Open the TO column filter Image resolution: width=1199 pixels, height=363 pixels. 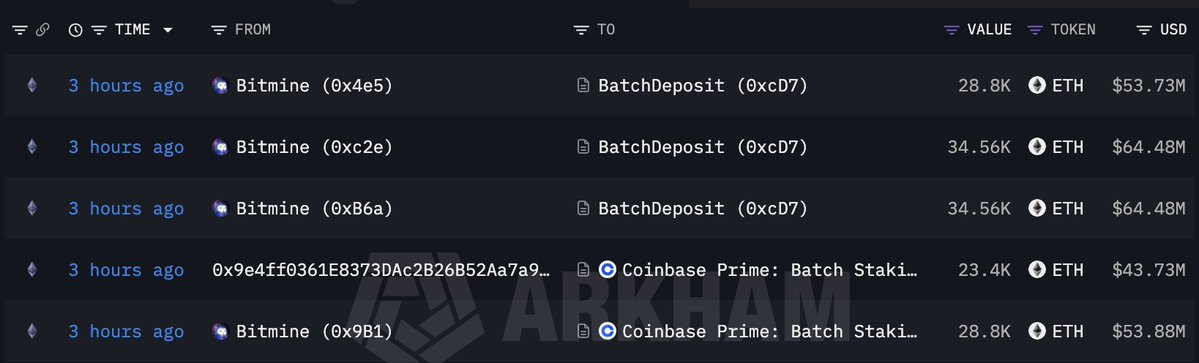581,30
